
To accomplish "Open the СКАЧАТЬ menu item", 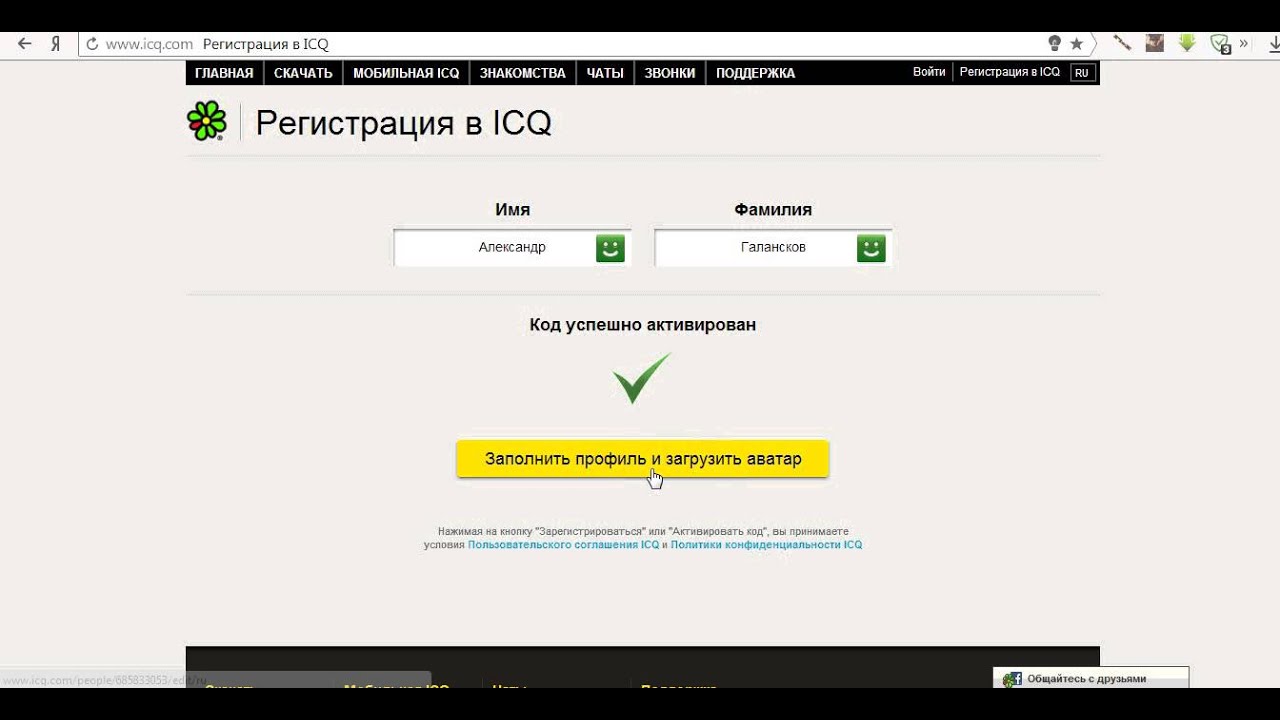I will click(303, 73).
